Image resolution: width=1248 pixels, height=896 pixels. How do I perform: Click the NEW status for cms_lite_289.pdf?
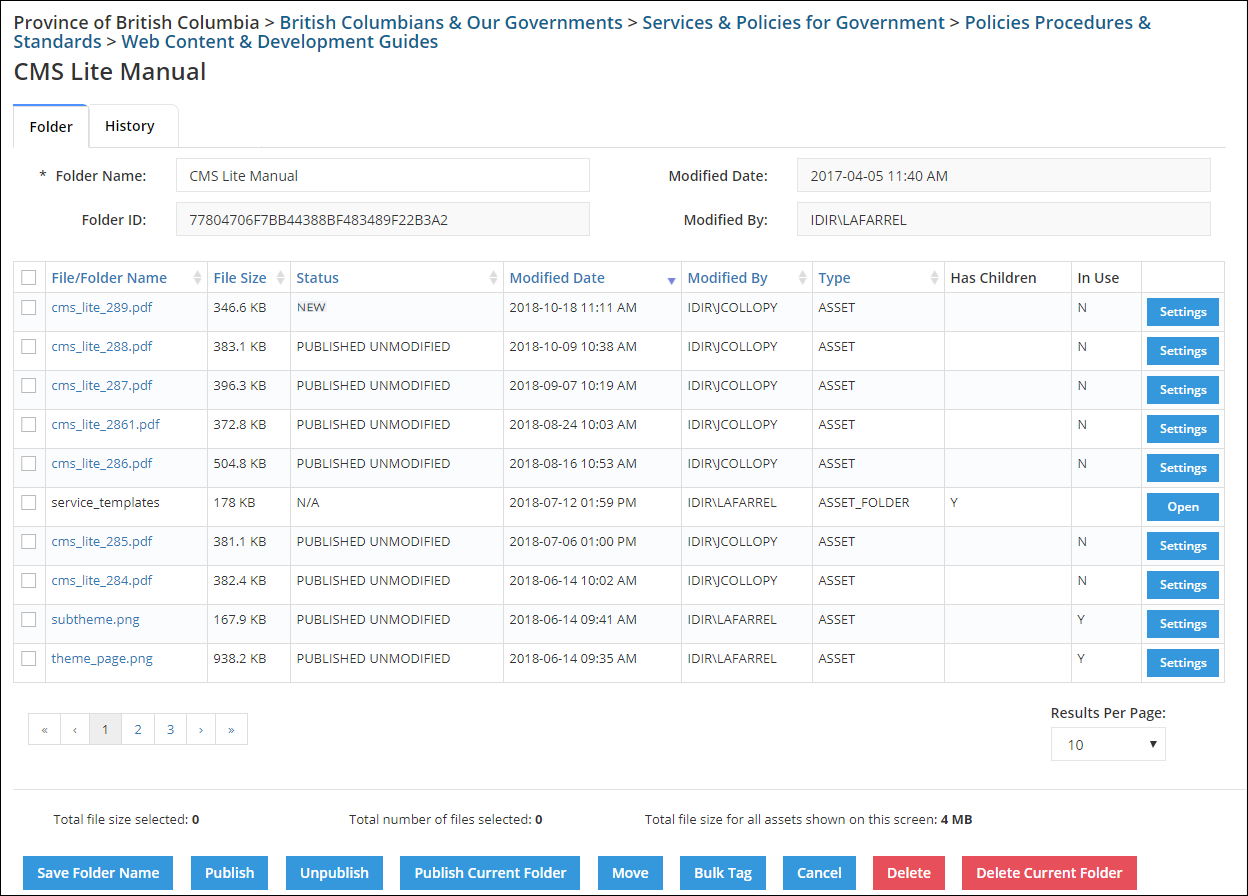(x=311, y=307)
